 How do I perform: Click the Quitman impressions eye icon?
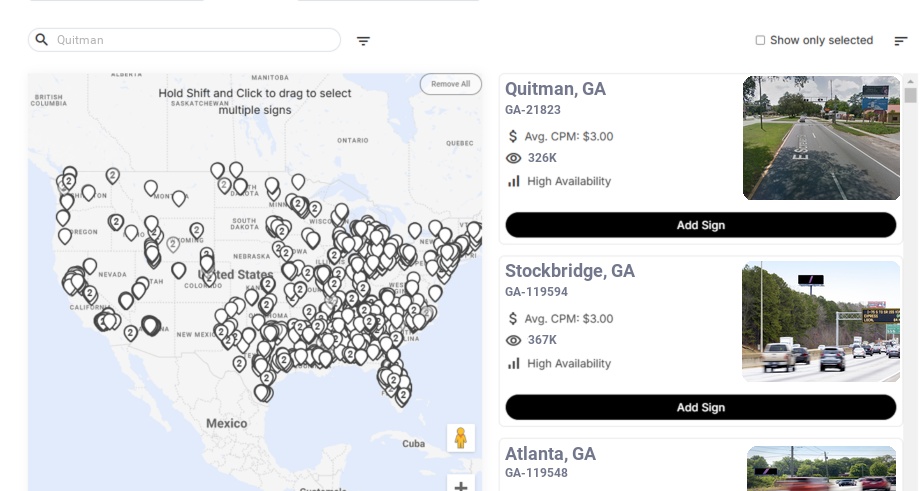coord(514,158)
